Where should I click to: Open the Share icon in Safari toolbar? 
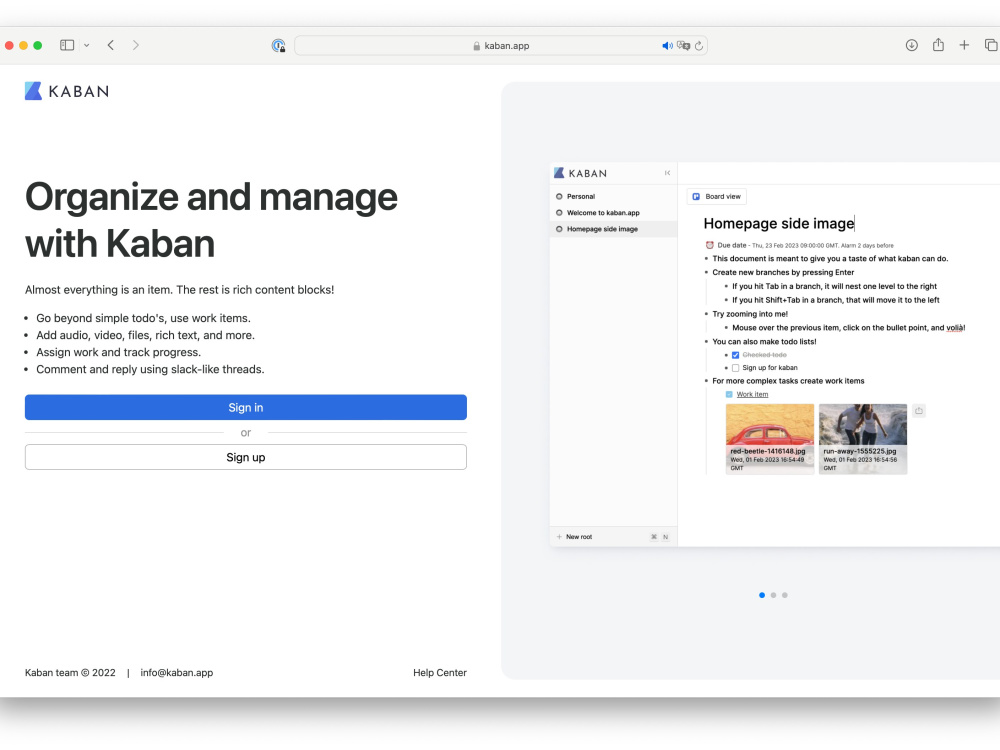938,45
